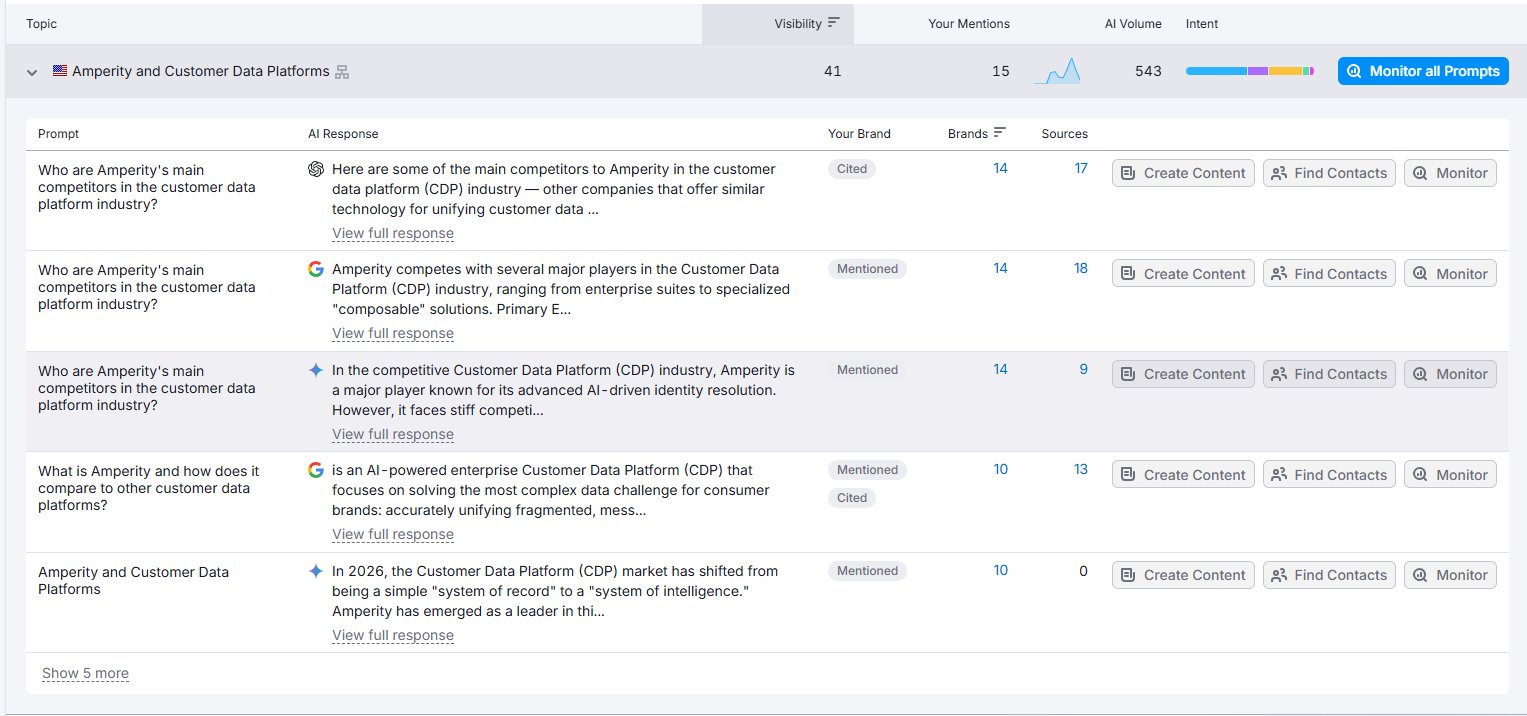Click Find Contacts in the 0 sources row

(x=1329, y=575)
